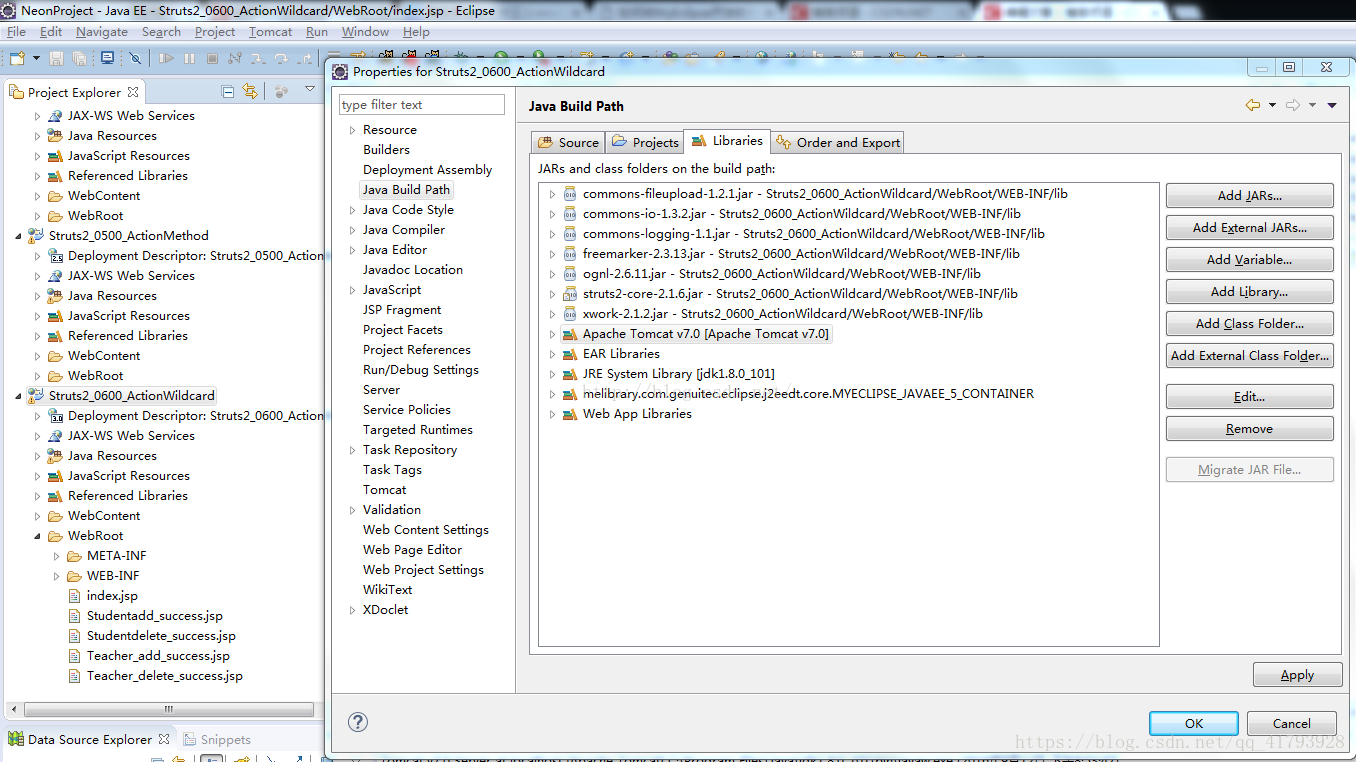This screenshot has height=762, width=1356.
Task: Click the WEB-INF folder icon
Action: click(74, 575)
